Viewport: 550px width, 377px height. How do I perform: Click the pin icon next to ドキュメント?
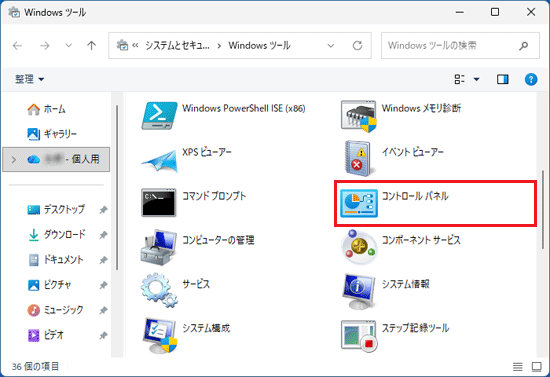103,260
